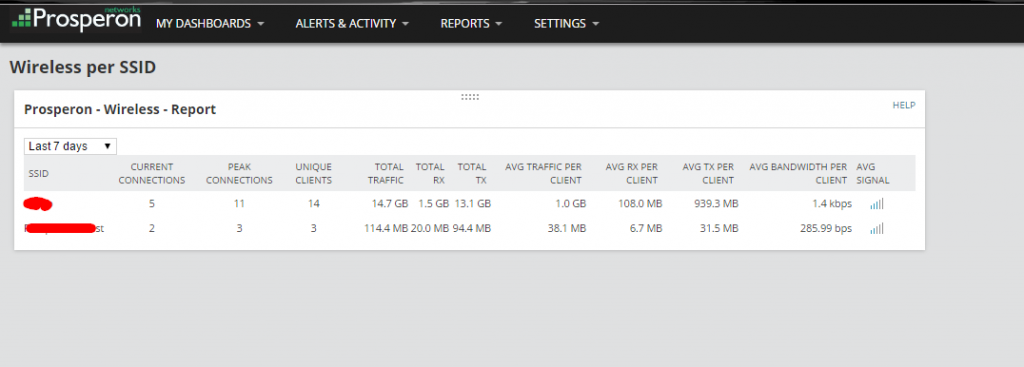Click the first redacted SSID name

pos(38,204)
